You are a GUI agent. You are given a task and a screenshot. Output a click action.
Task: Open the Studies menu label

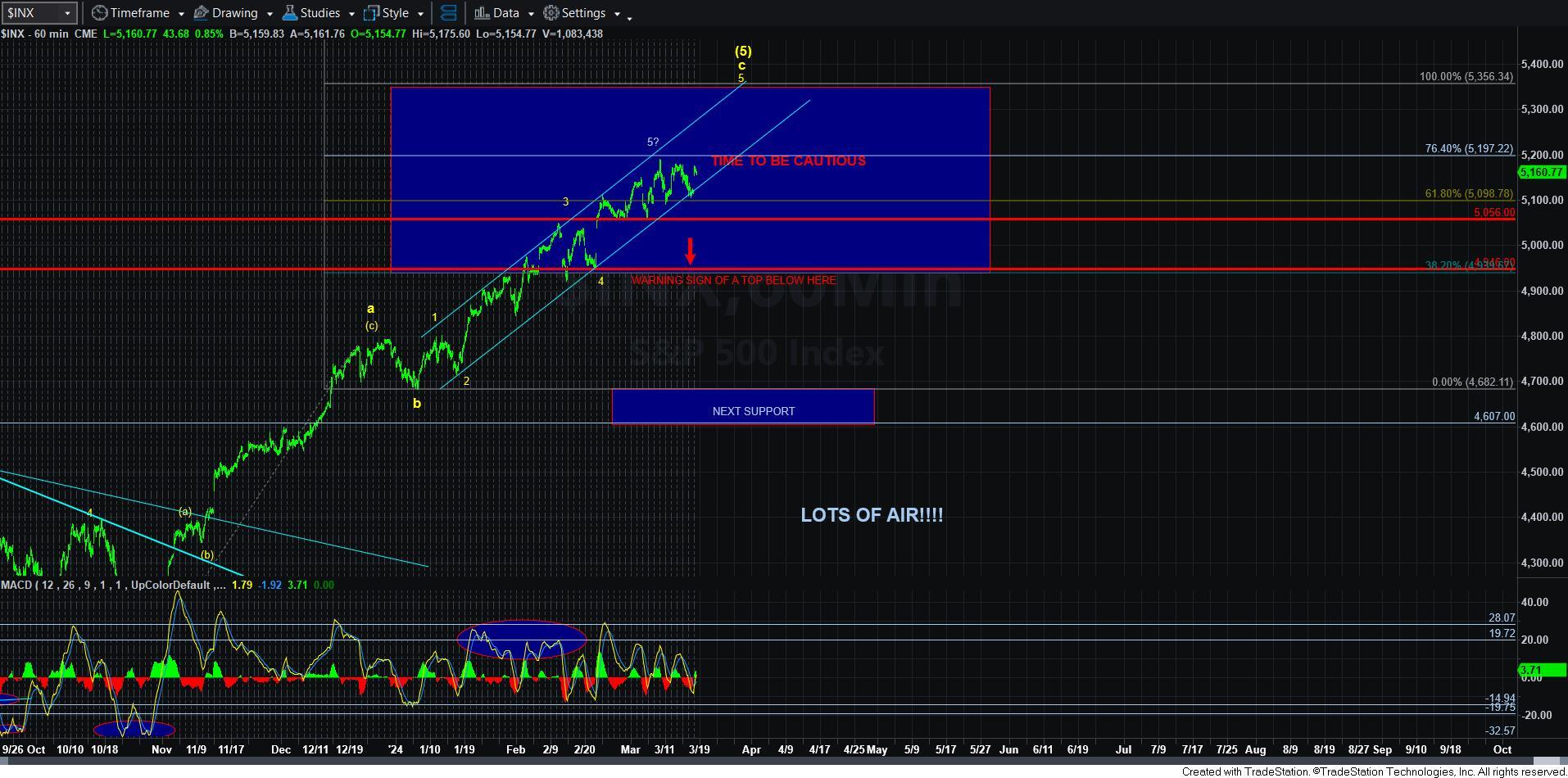319,13
